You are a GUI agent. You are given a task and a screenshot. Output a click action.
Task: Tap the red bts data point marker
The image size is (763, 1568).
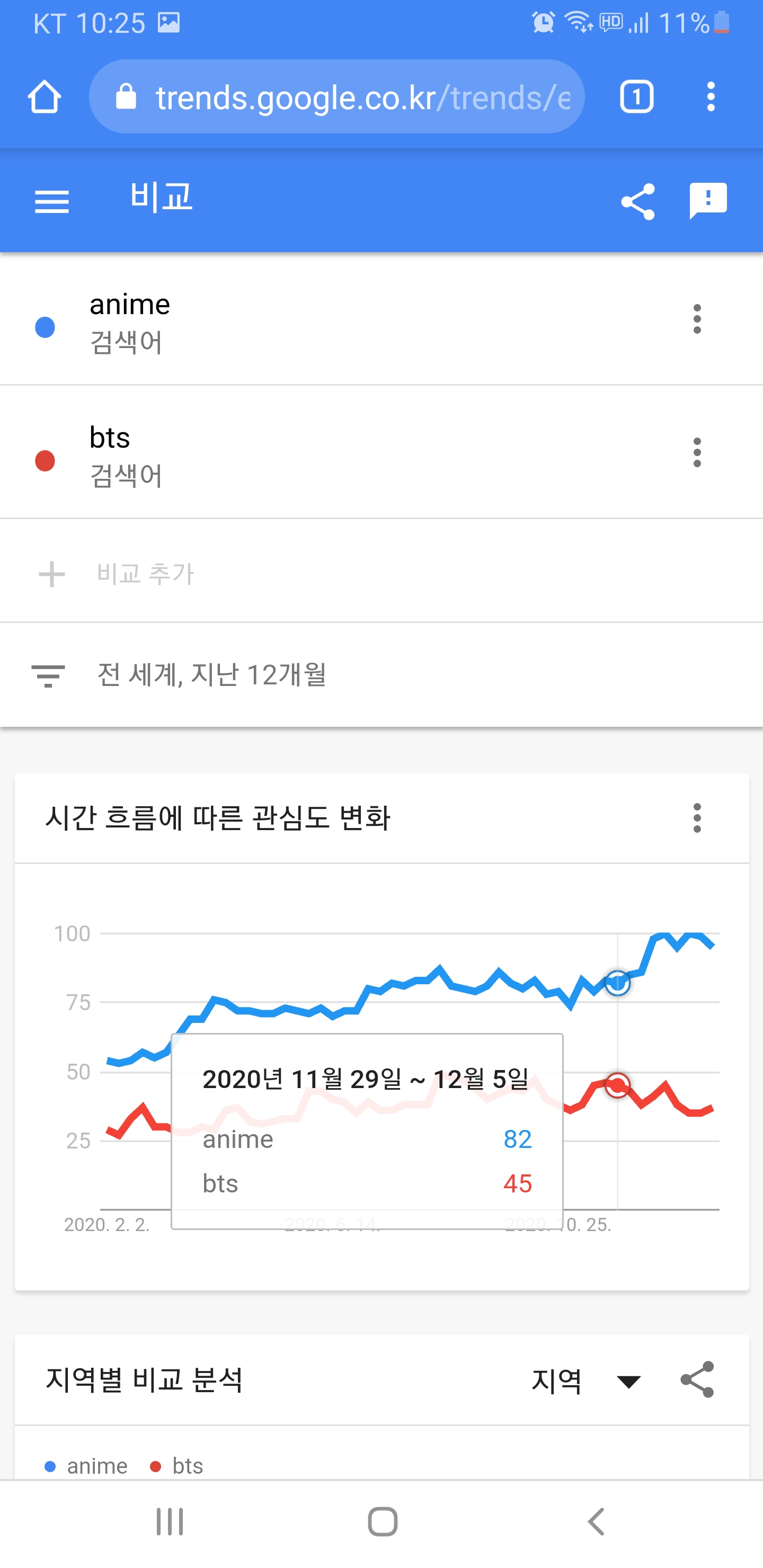tap(617, 1085)
